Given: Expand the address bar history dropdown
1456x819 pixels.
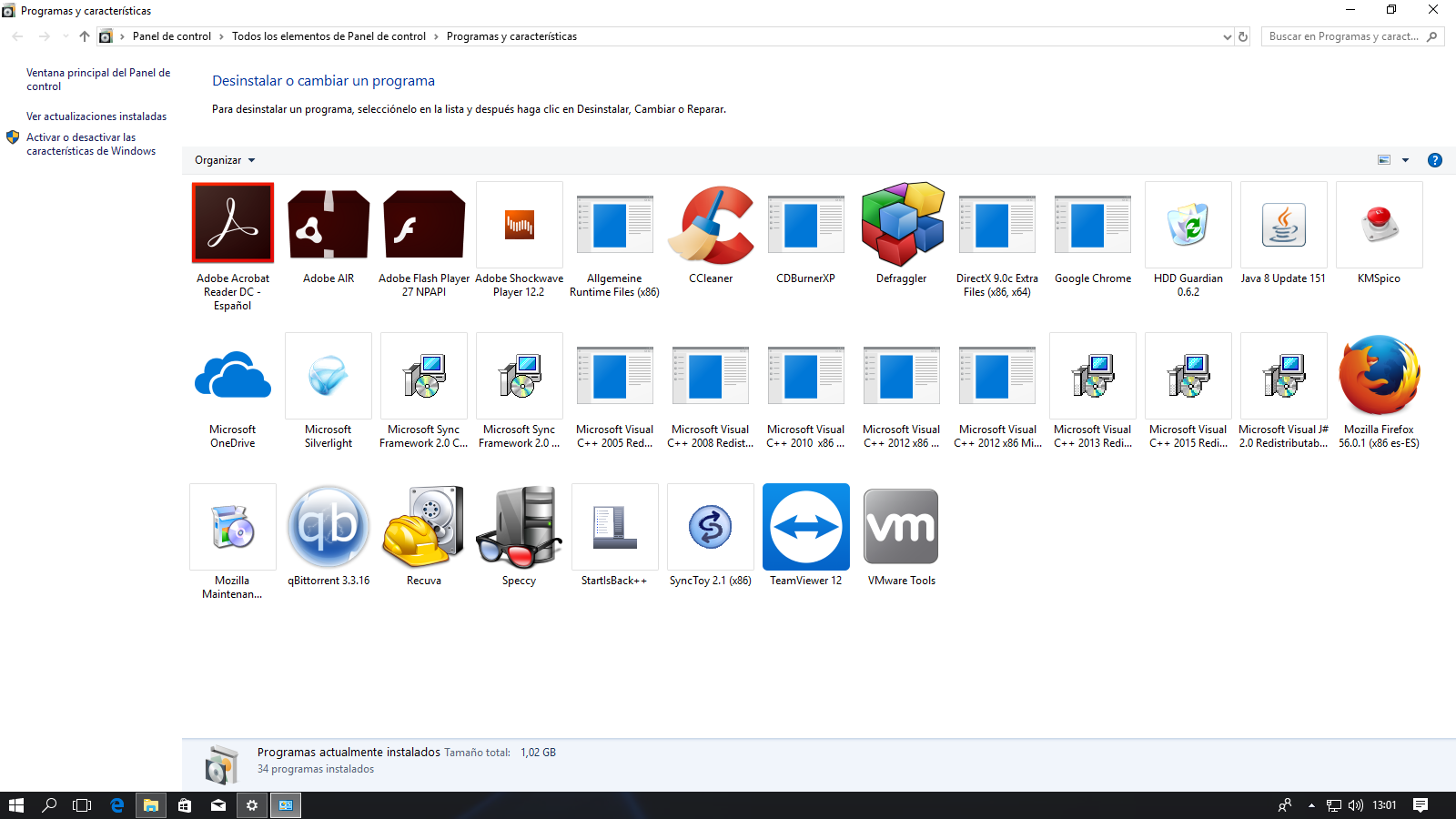Looking at the screenshot, I should [1227, 37].
